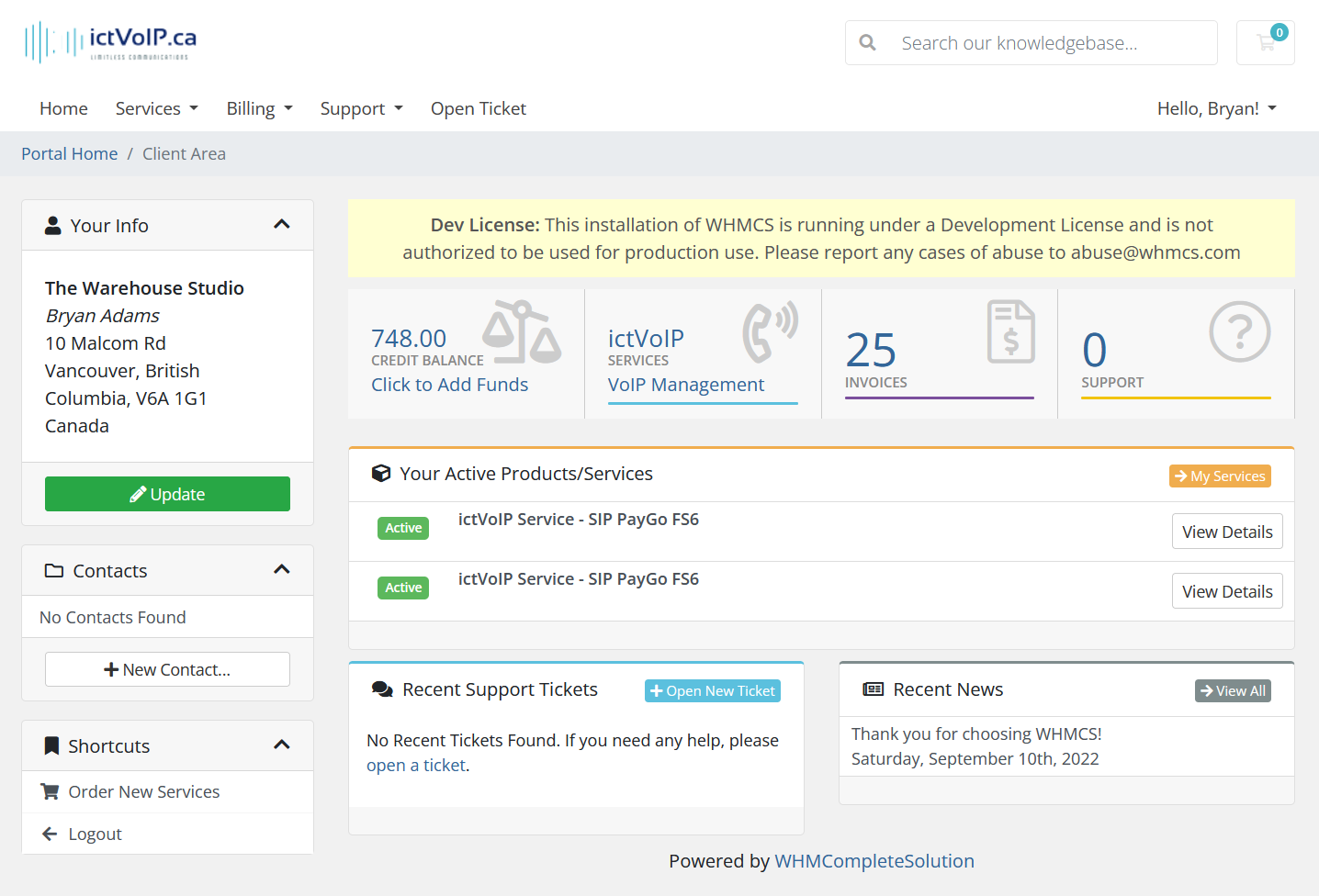Open the 0 Support tile
The image size is (1319, 896).
pos(1176,354)
